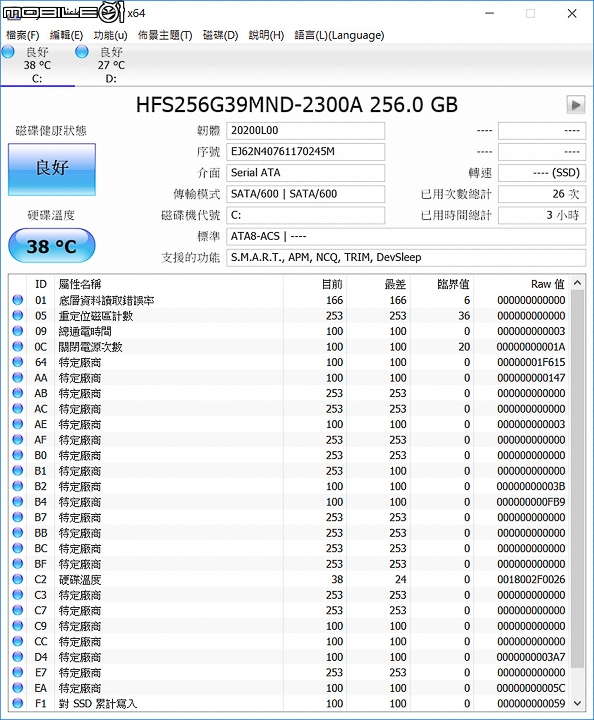594x720 pixels.
Task: Click the 屬性名稱 column header
Action: (x=169, y=284)
